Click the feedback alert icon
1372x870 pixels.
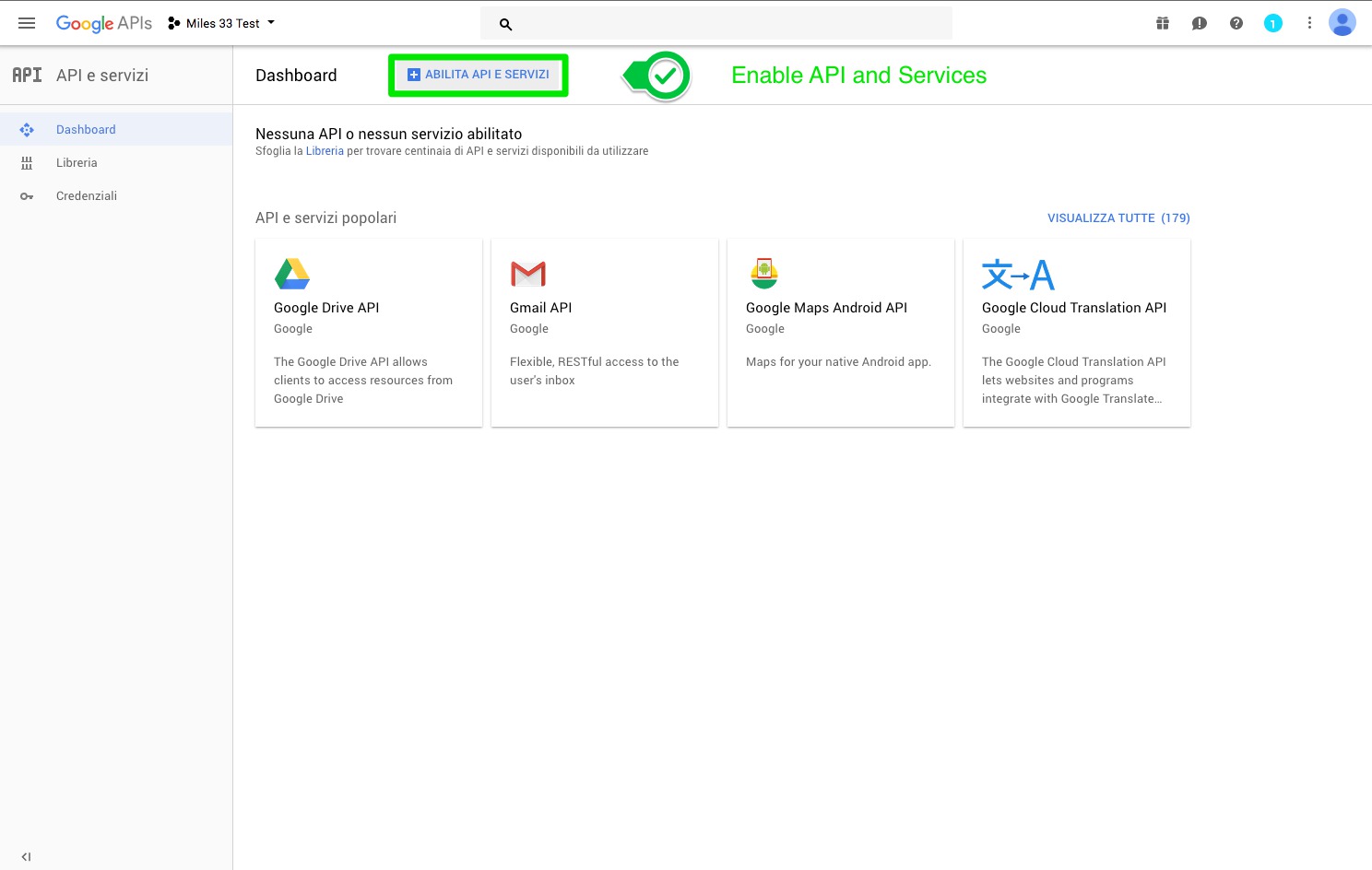(x=1199, y=23)
